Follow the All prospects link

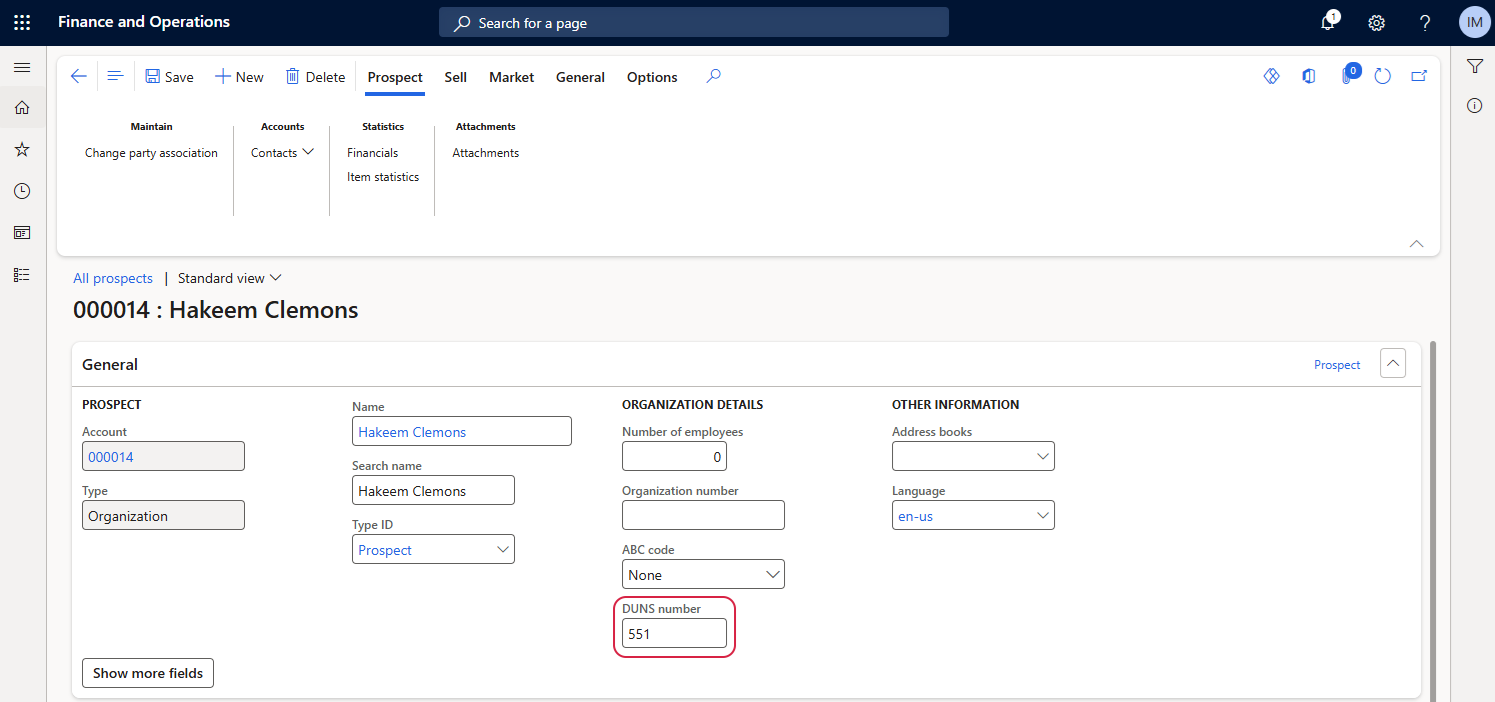[x=113, y=278]
